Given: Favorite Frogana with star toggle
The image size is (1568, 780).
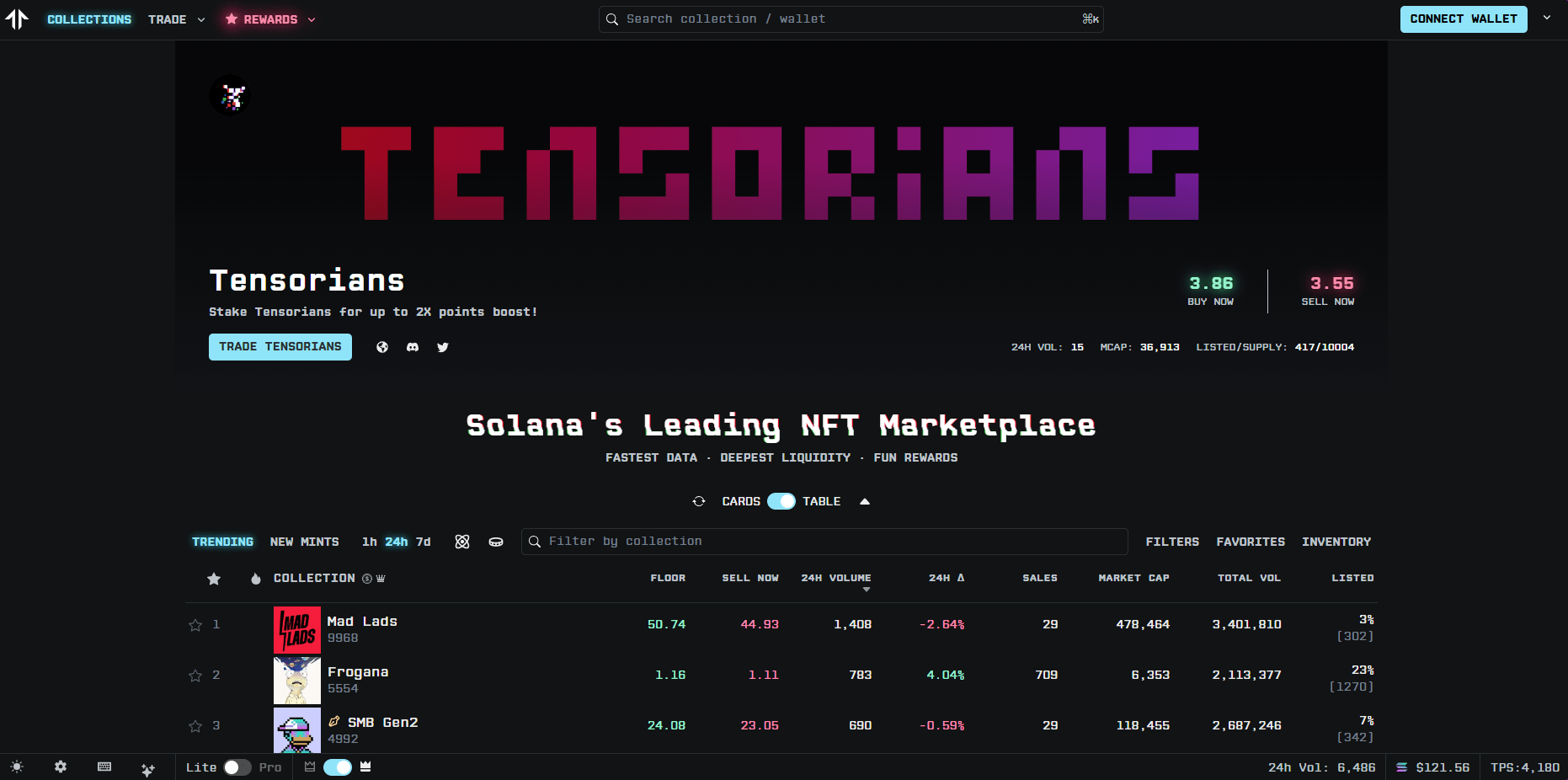Looking at the screenshot, I should [195, 676].
